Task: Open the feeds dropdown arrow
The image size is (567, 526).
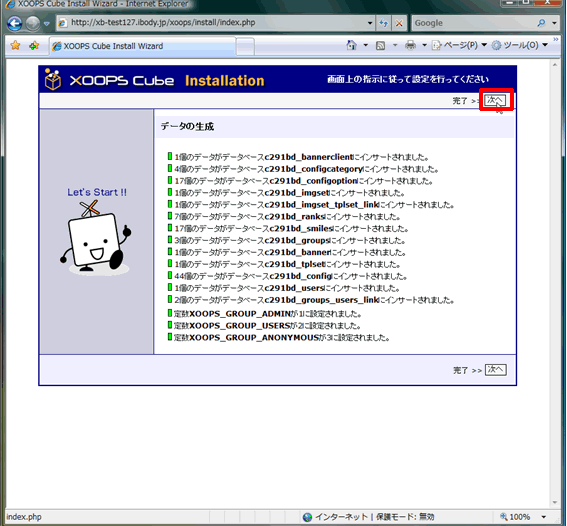Action: point(395,45)
